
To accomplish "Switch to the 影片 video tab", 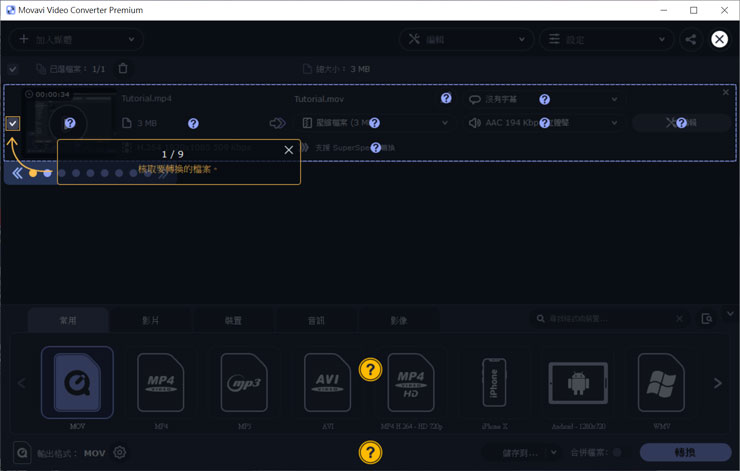I will click(151, 320).
